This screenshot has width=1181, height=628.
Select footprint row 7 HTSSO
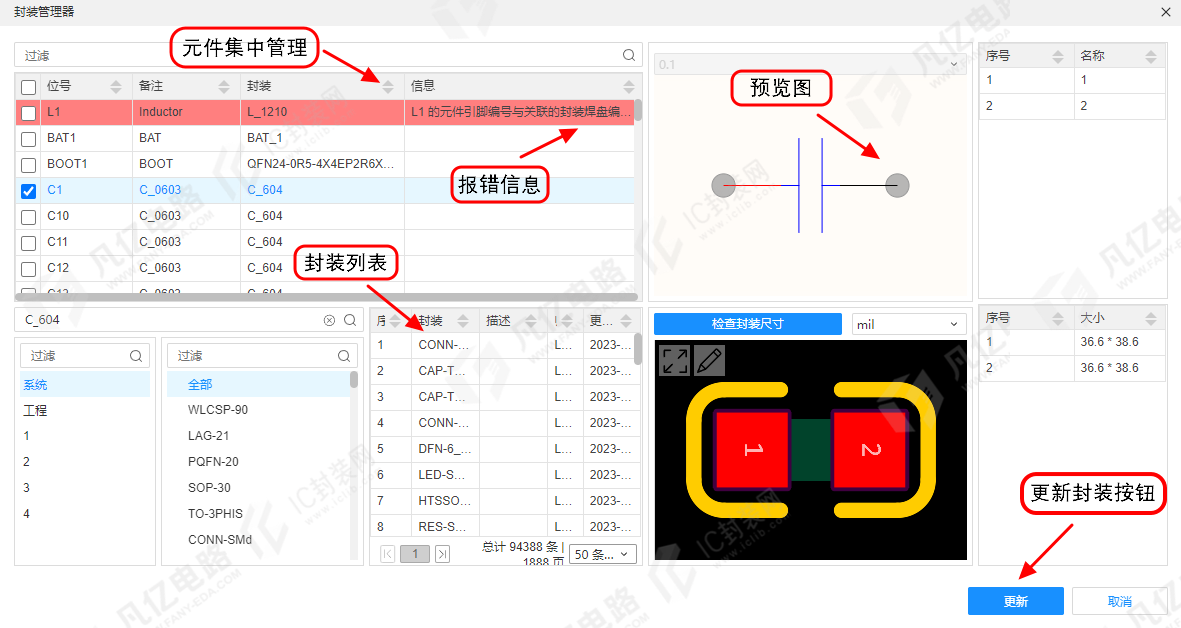[x=505, y=501]
